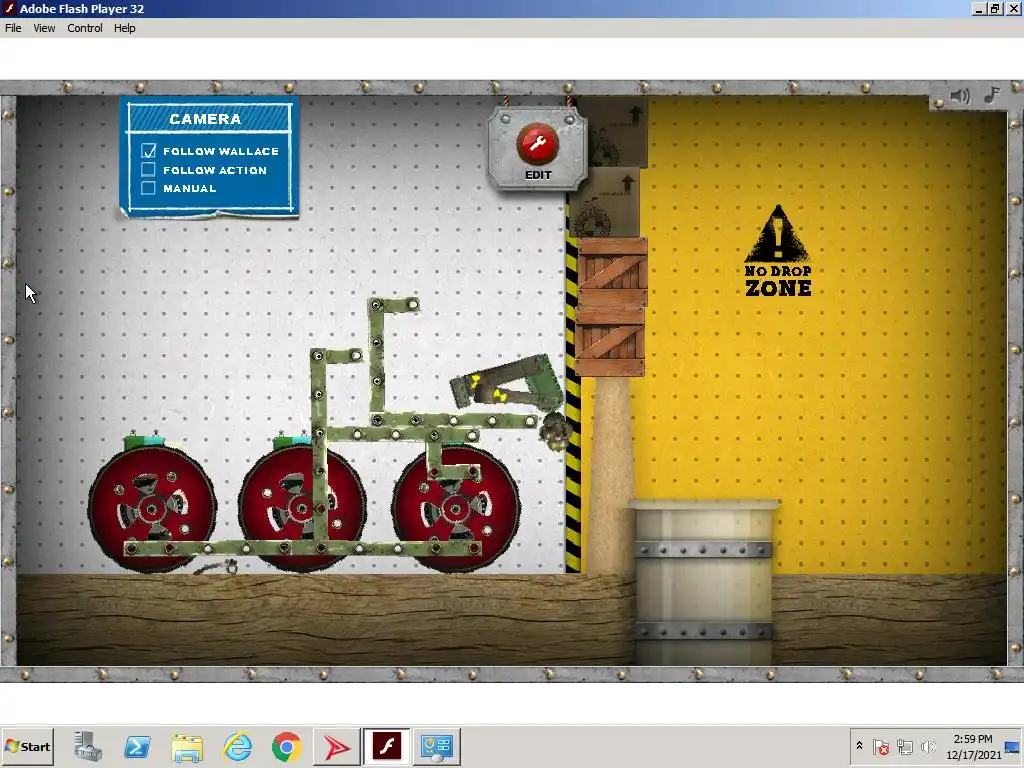Show hidden system tray icons

pos(859,746)
